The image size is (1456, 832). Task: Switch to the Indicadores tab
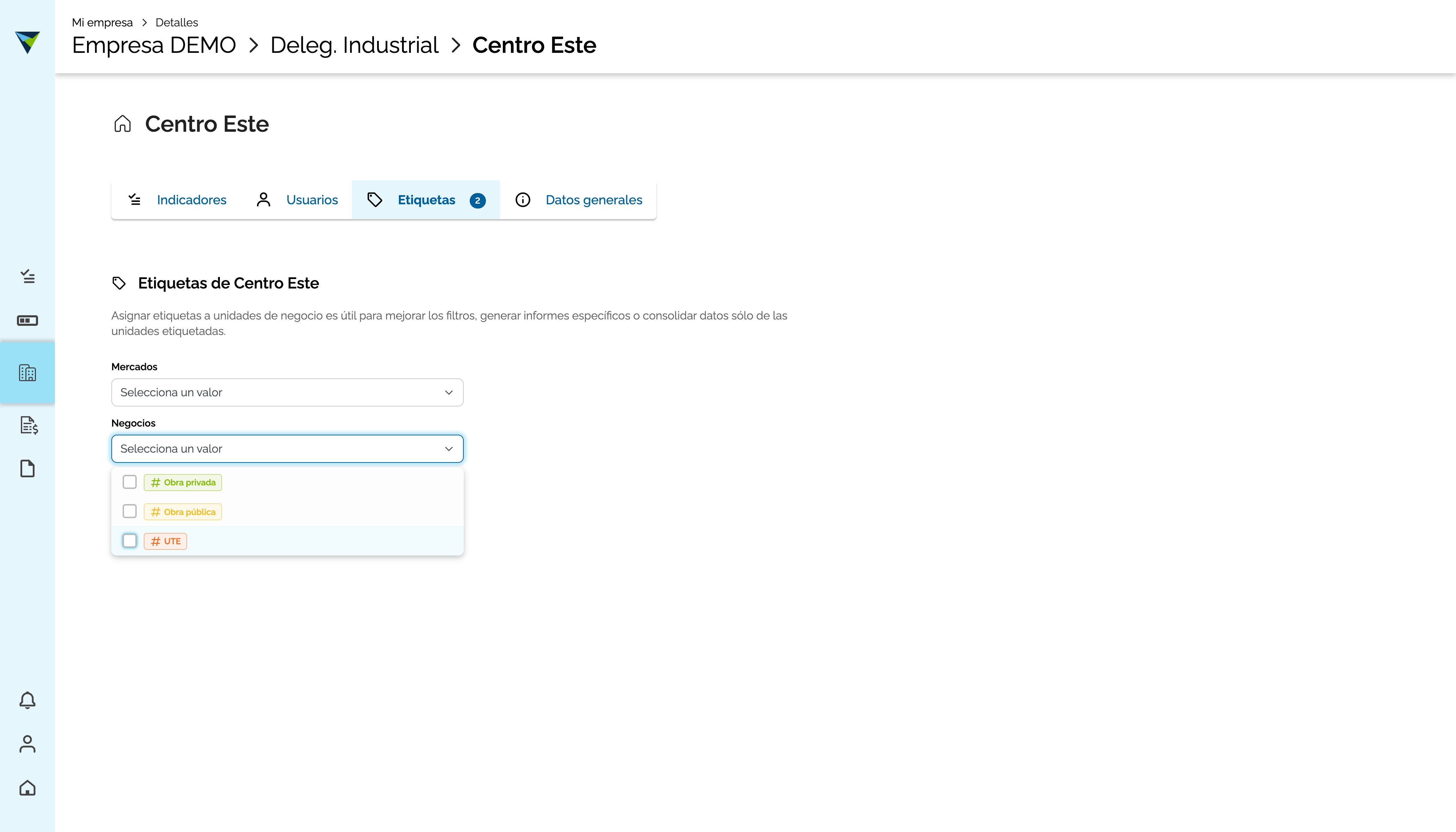point(191,200)
